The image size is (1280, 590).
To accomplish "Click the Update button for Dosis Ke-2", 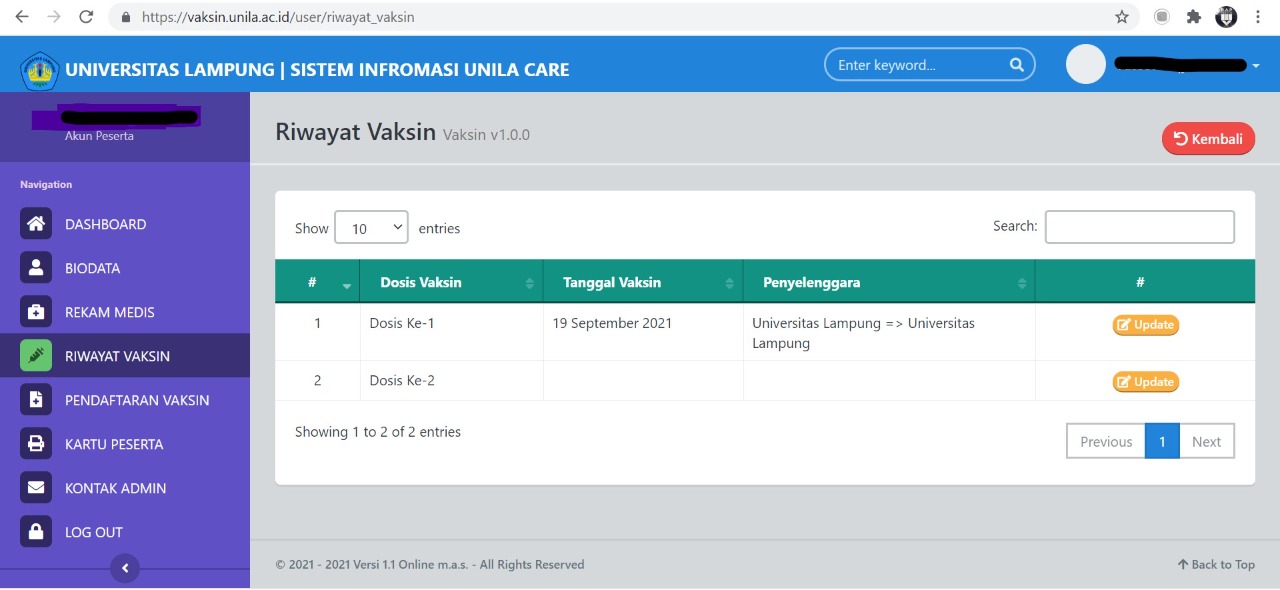I will coord(1145,382).
